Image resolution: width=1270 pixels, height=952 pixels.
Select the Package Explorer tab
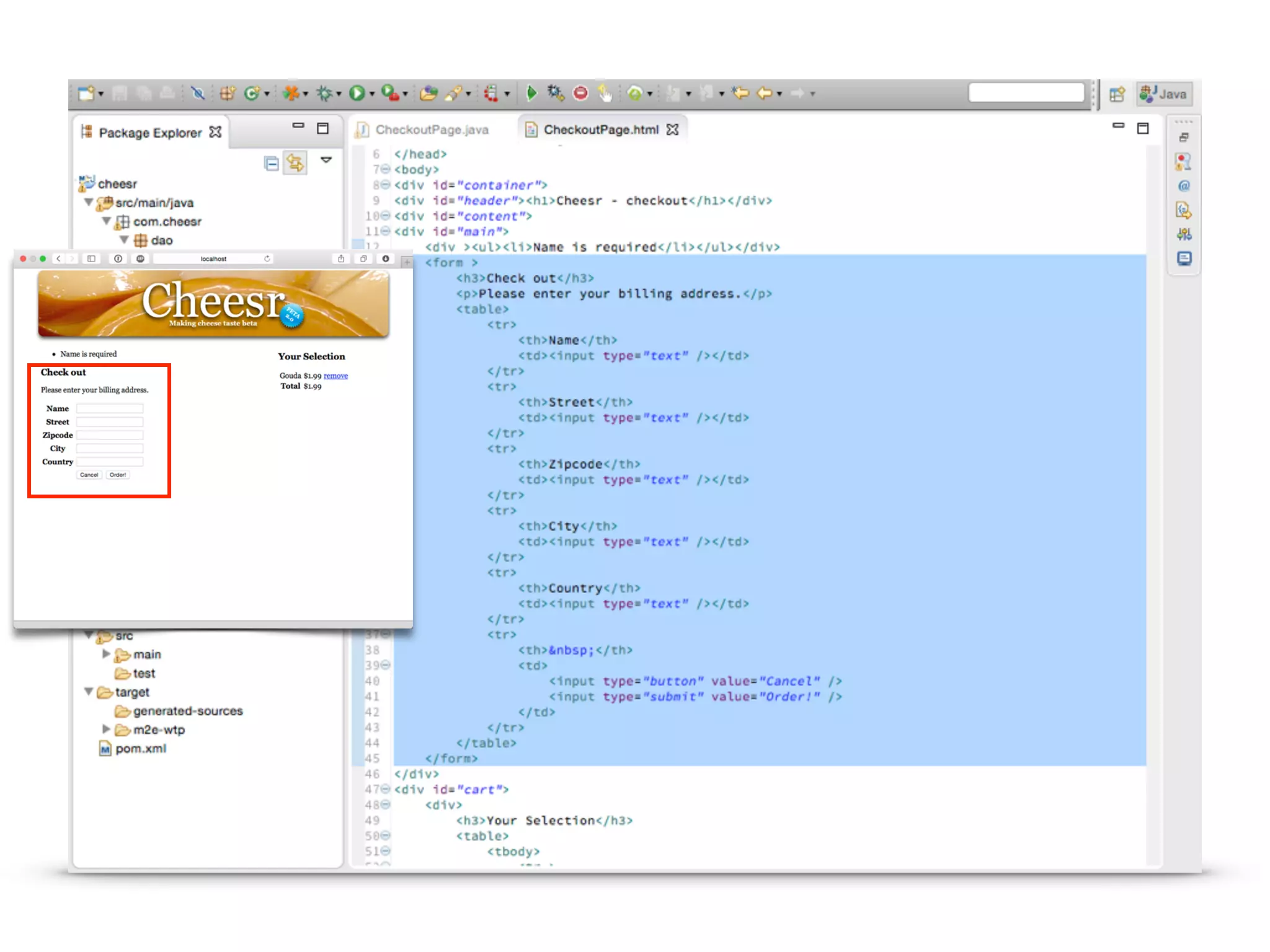click(150, 133)
